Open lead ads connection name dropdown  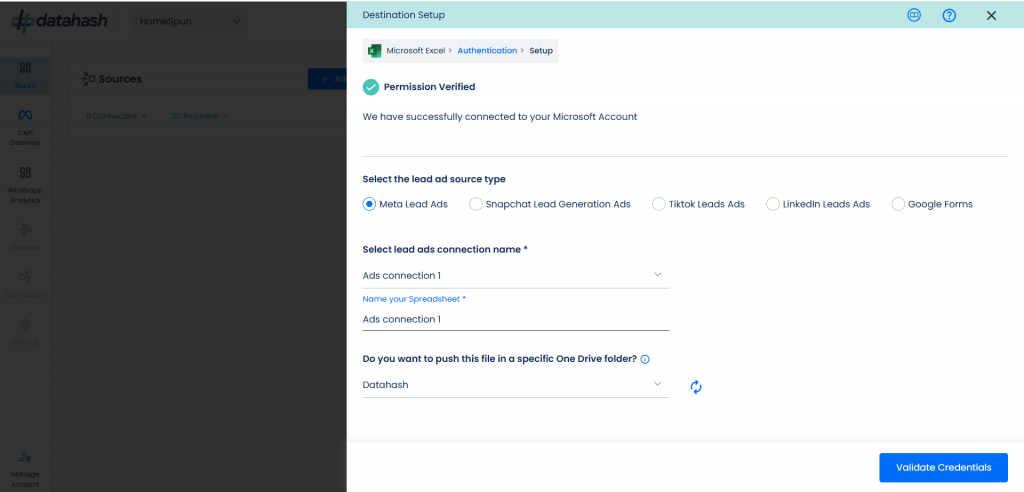pyautogui.click(x=516, y=275)
